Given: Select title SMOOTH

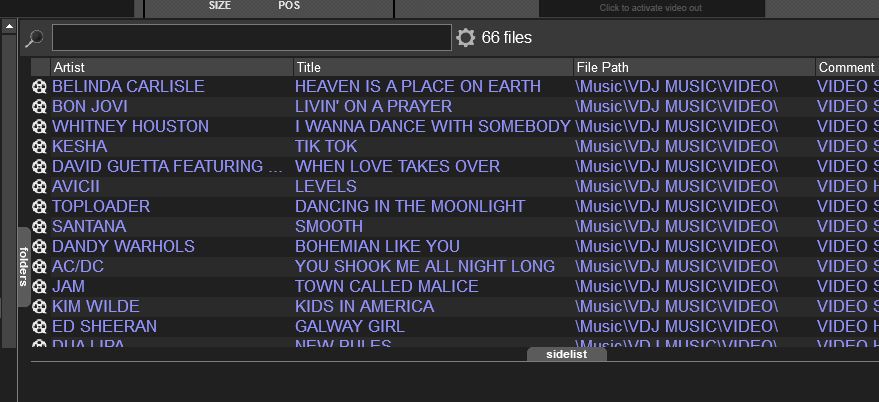Looking at the screenshot, I should coord(329,227).
